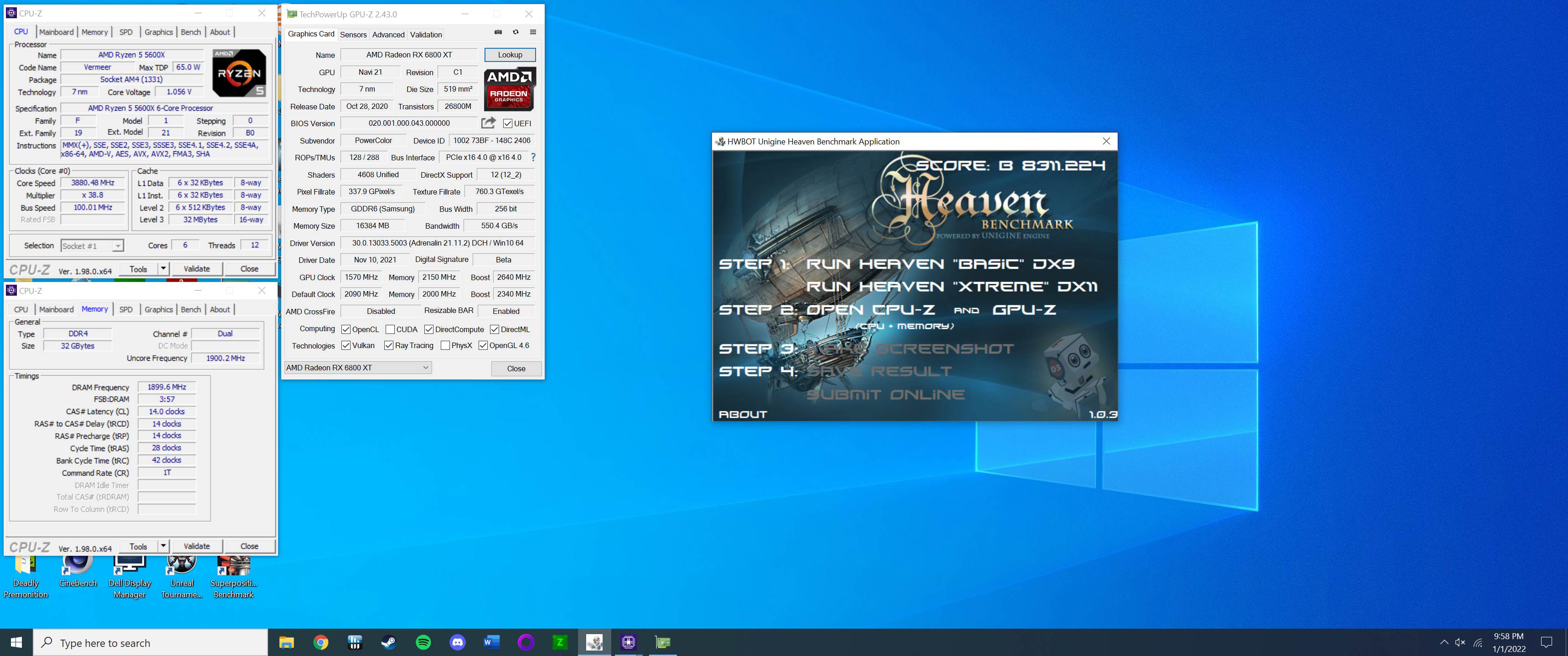Click the muted volume tray icon

[x=1460, y=643]
